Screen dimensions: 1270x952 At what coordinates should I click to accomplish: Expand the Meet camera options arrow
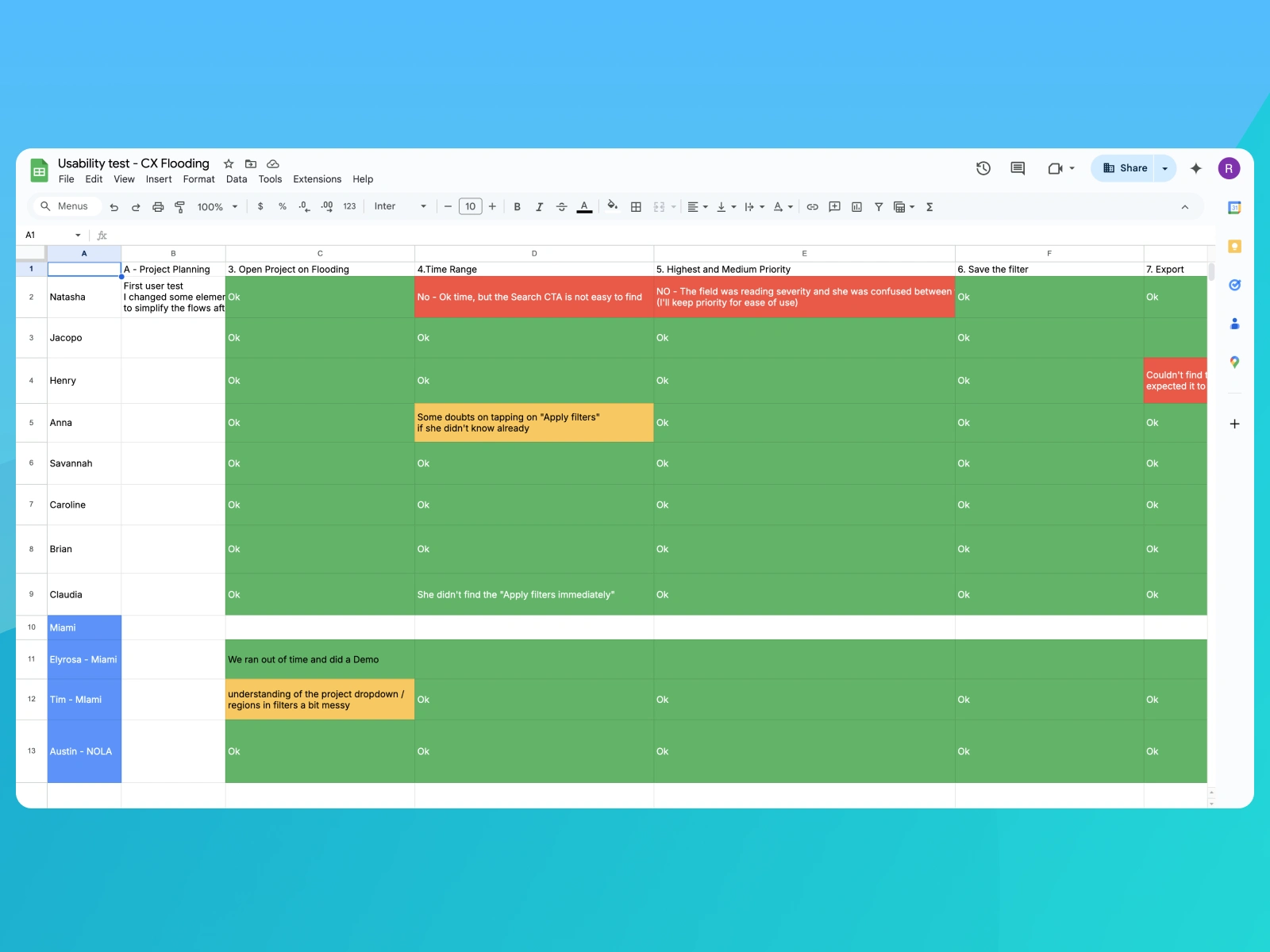pos(1072,168)
